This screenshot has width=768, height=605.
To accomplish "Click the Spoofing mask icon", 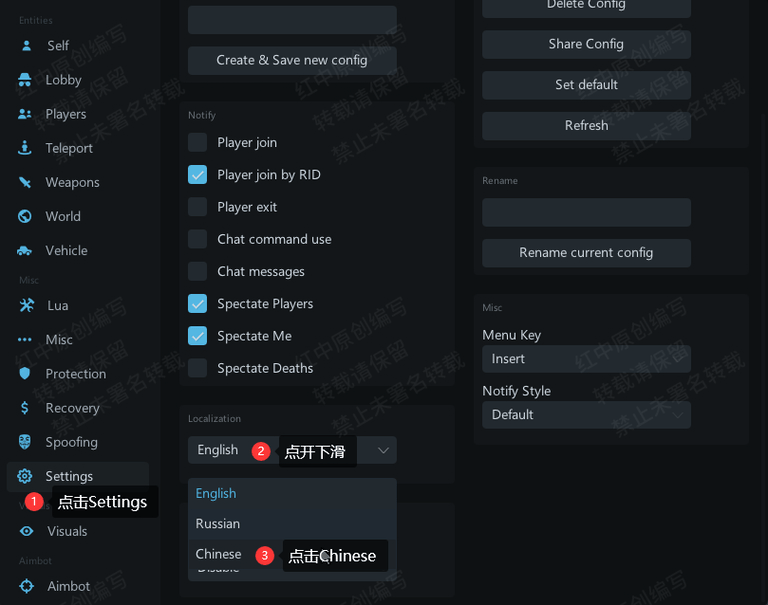I will click(24, 442).
